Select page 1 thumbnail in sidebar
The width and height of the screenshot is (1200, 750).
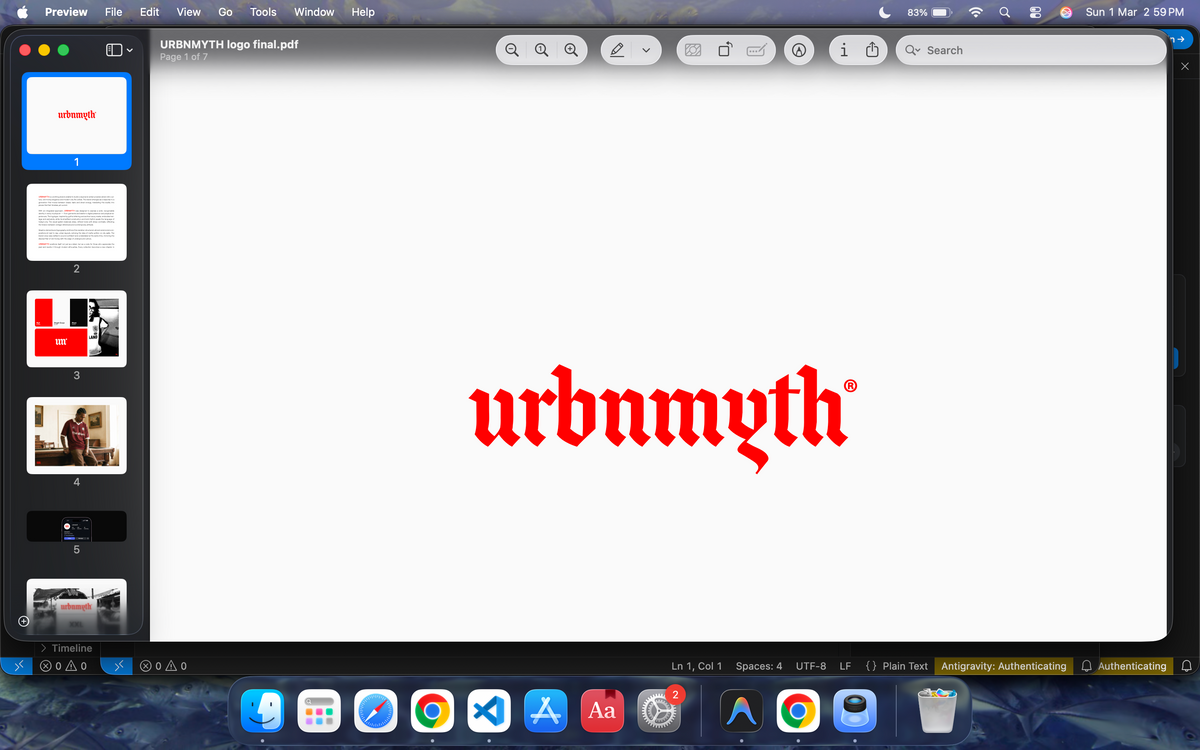pyautogui.click(x=77, y=115)
